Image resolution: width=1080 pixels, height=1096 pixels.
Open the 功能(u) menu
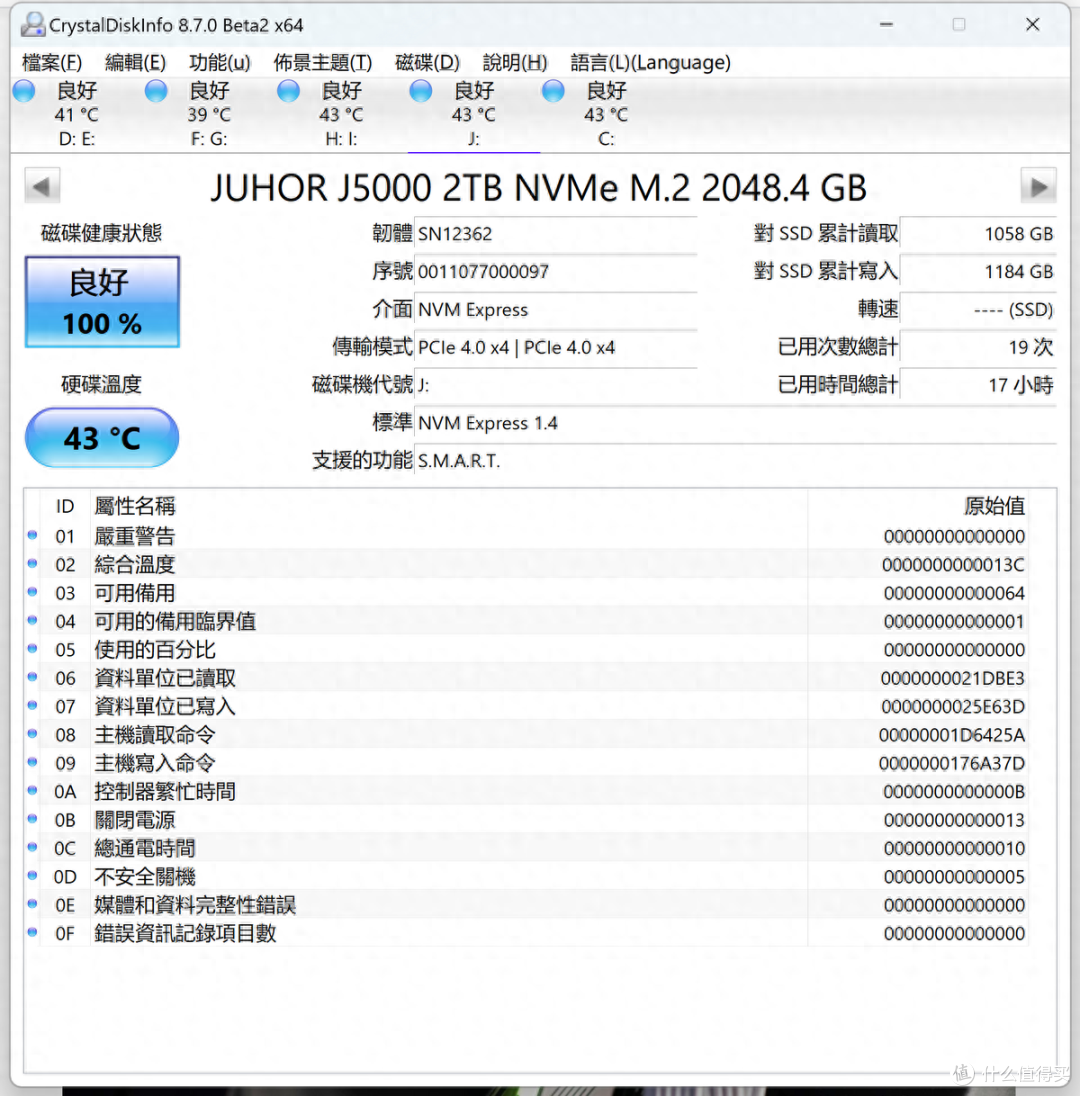click(220, 62)
